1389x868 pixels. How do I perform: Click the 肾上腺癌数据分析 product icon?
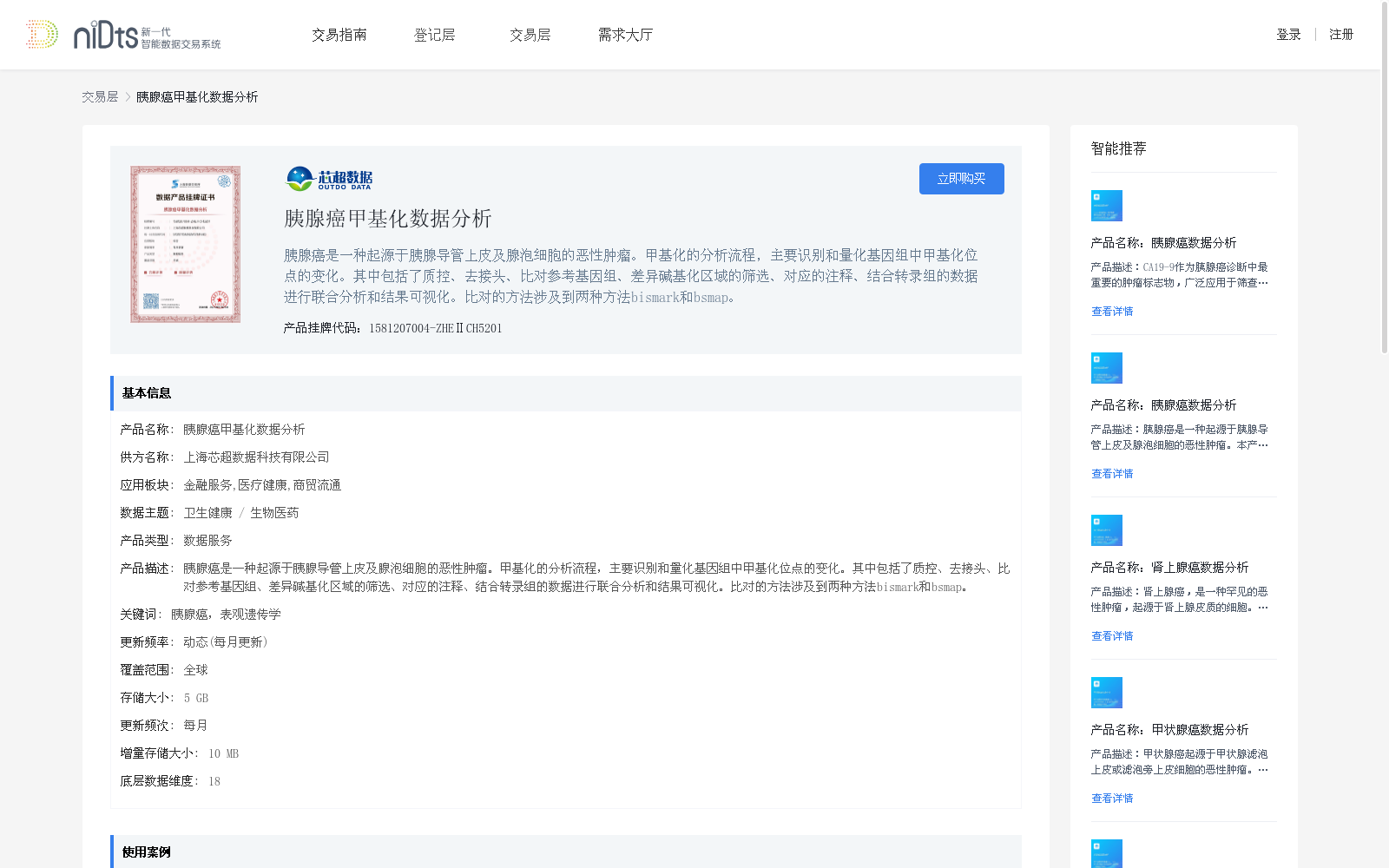coord(1107,530)
